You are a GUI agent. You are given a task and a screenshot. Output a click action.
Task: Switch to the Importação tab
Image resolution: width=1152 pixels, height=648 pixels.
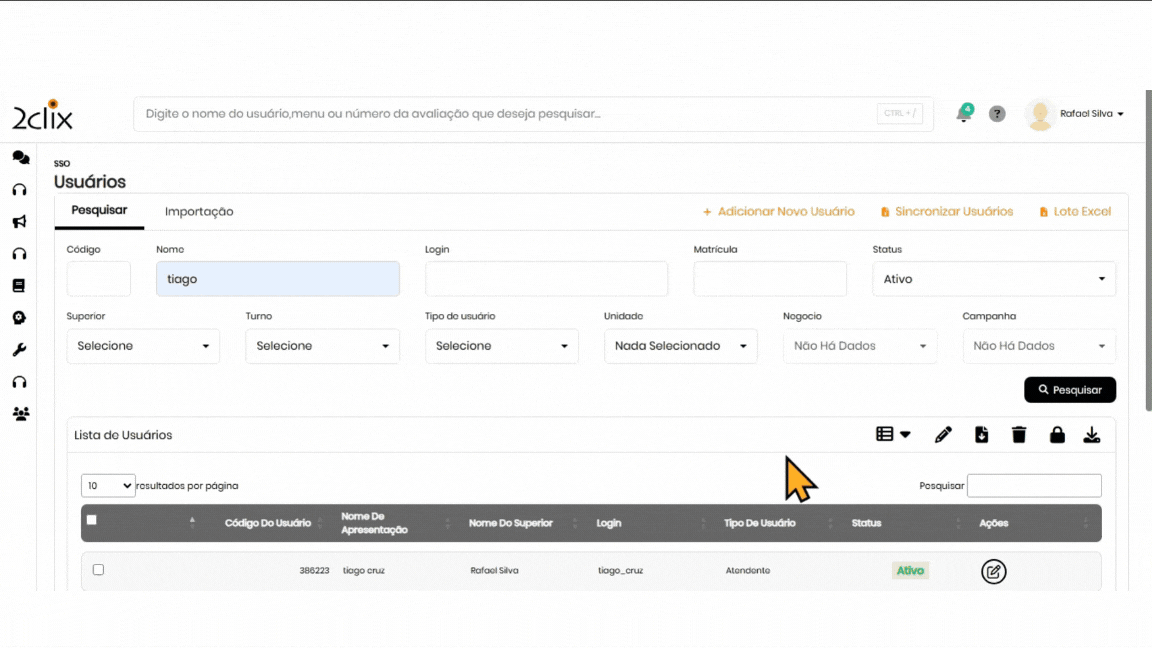point(199,212)
